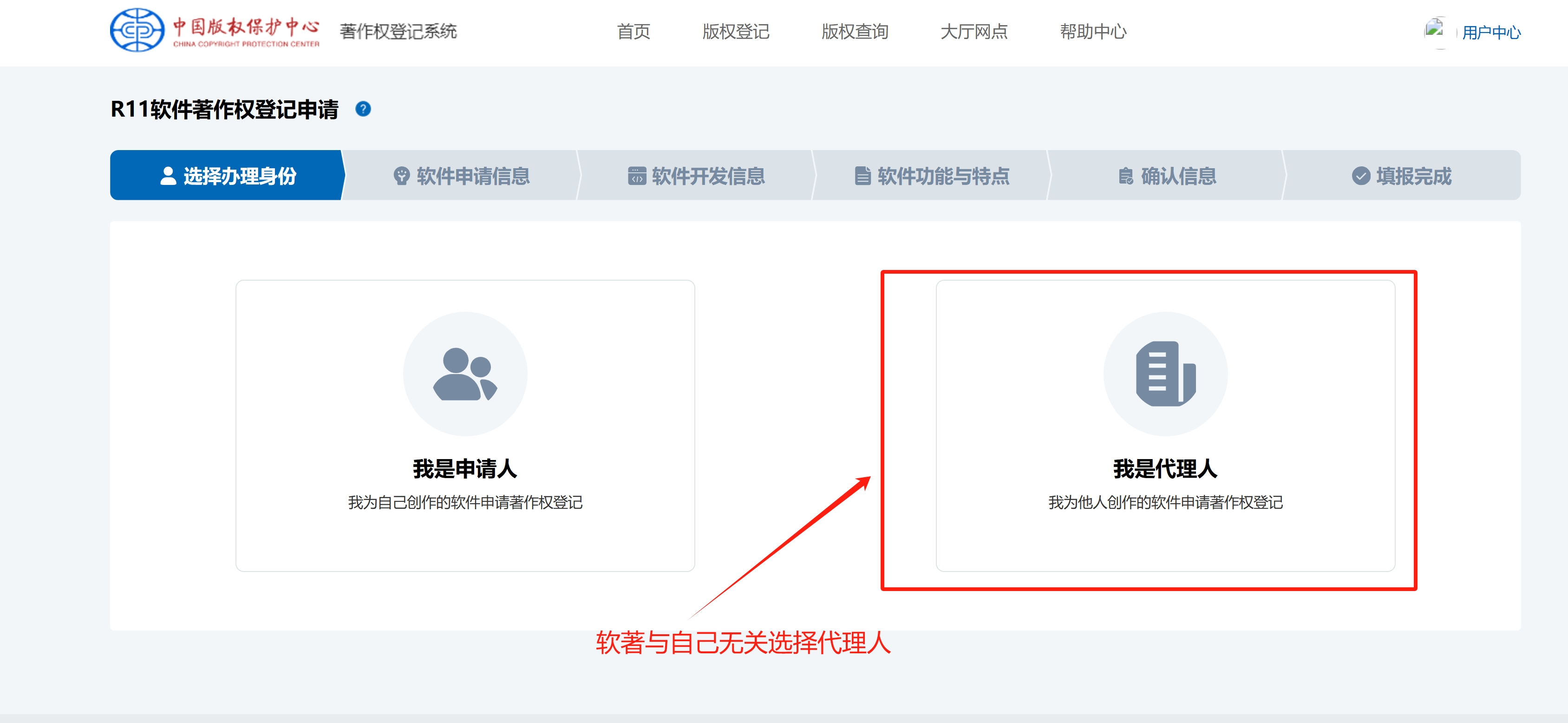The height and width of the screenshot is (723, 1568).
Task: Open the 帮助中心 menu
Action: pos(1094,32)
